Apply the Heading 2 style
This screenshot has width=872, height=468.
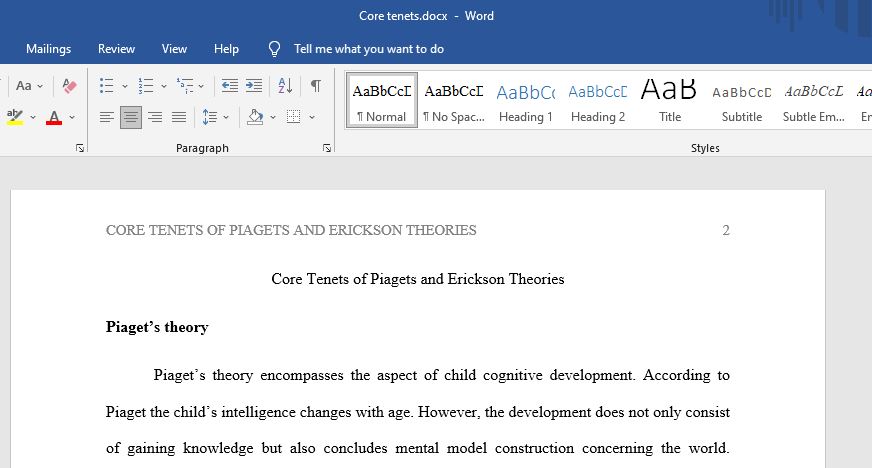[x=598, y=101]
